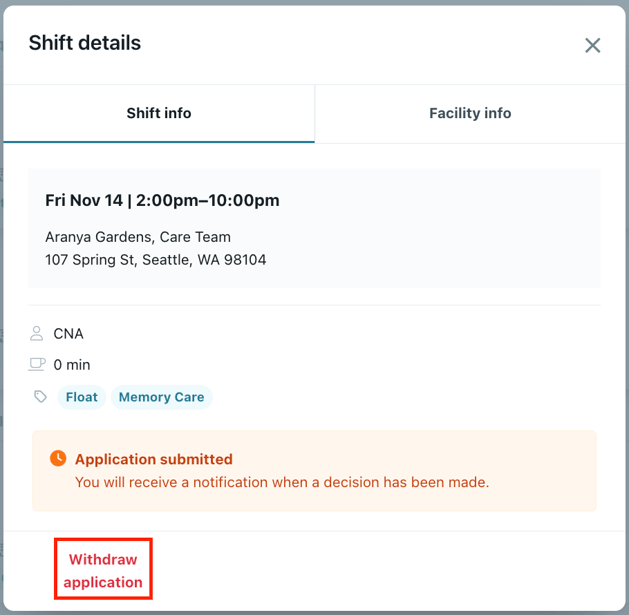Screen dimensions: 629x615
Task: Click the Application submitted heading
Action: (x=154, y=459)
